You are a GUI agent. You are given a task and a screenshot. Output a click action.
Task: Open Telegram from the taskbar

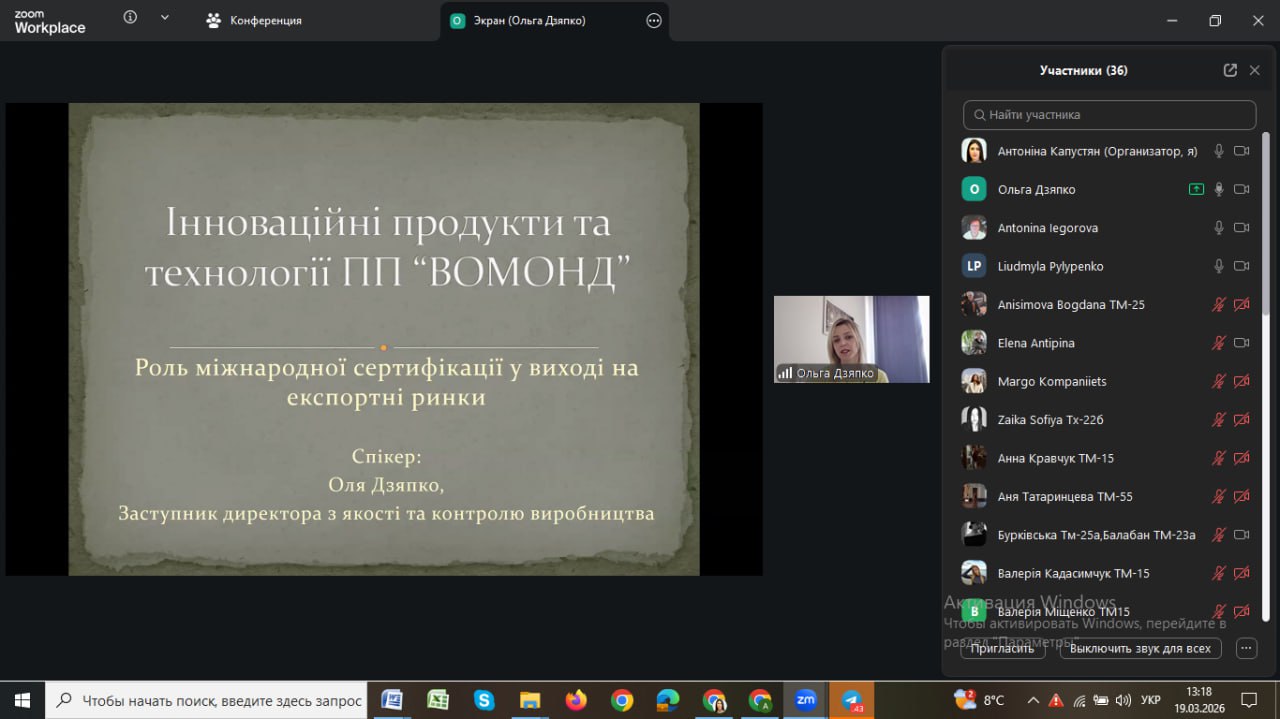click(851, 700)
